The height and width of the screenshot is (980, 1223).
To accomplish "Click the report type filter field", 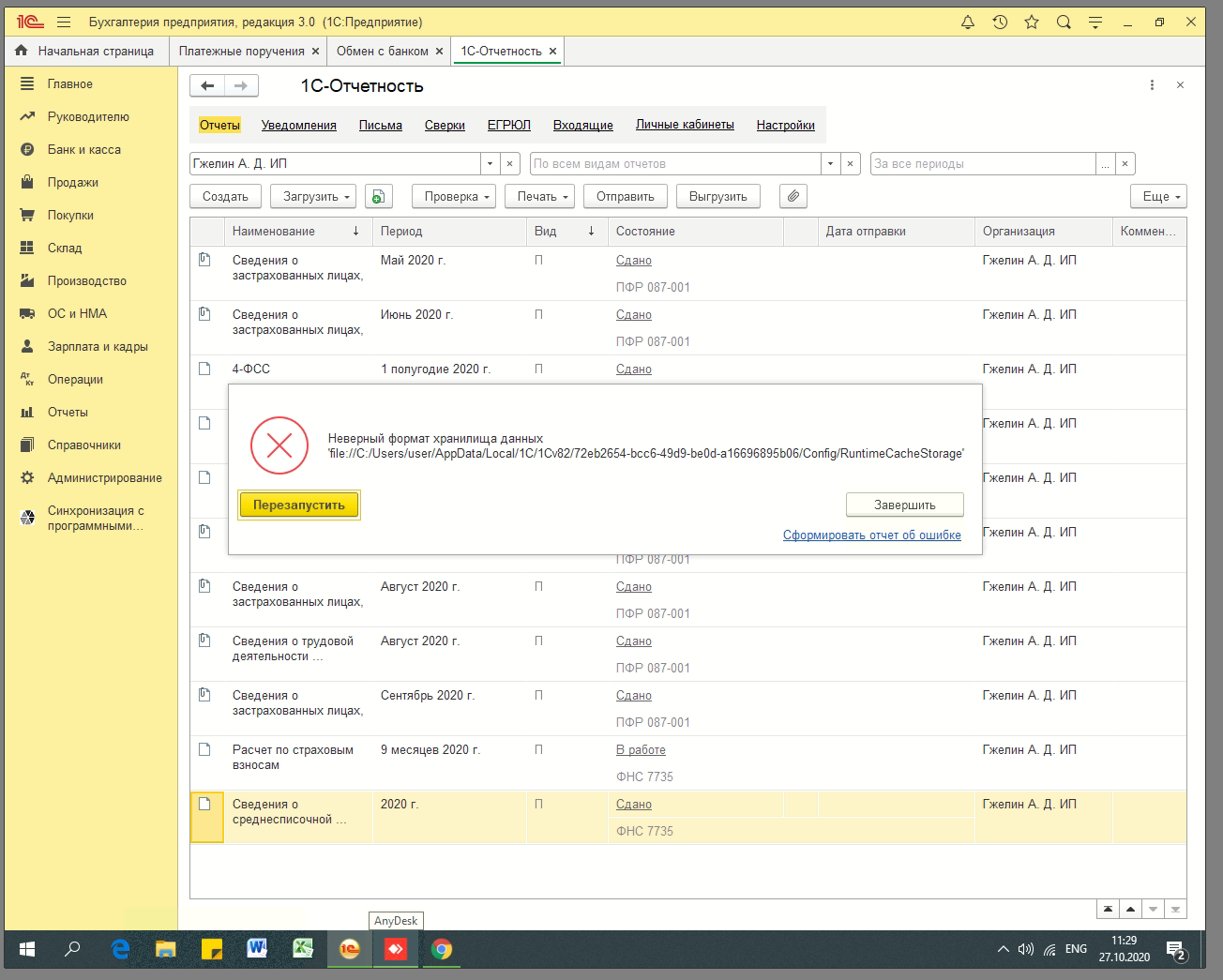I will click(x=675, y=163).
